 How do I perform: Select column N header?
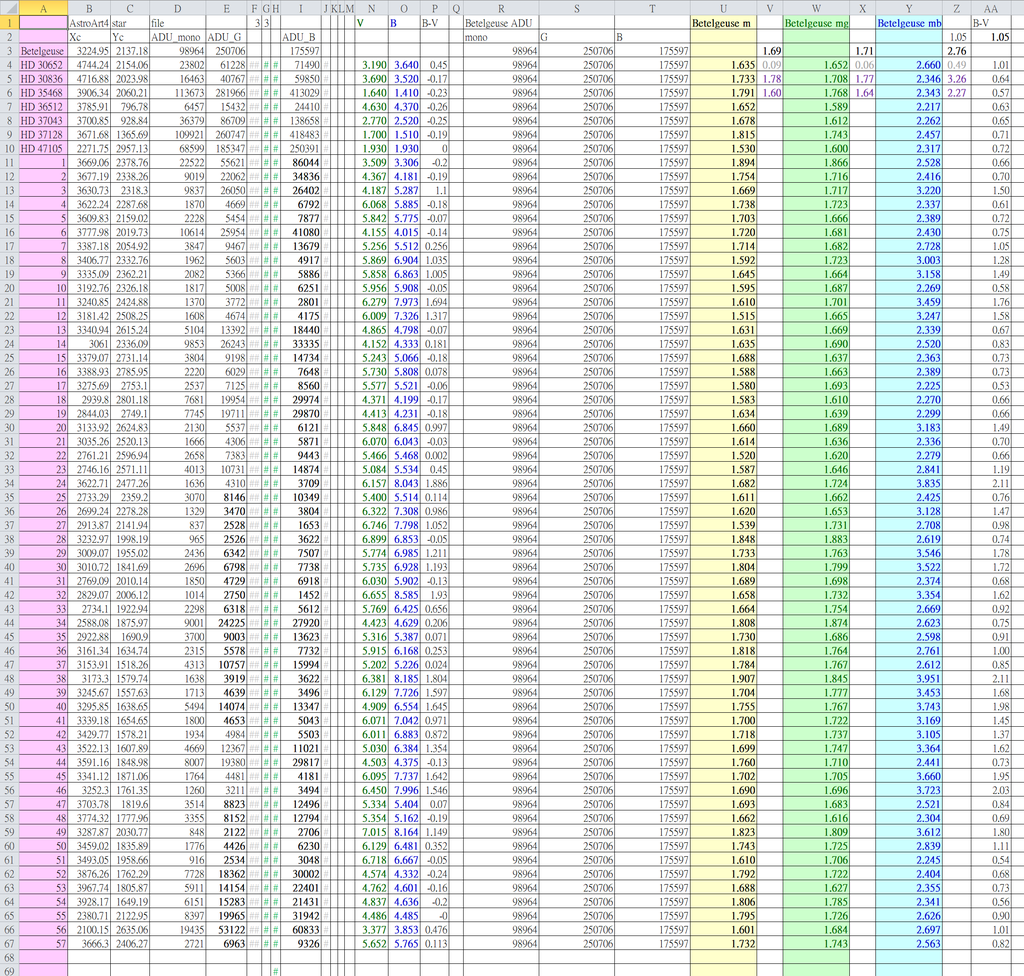coord(372,8)
